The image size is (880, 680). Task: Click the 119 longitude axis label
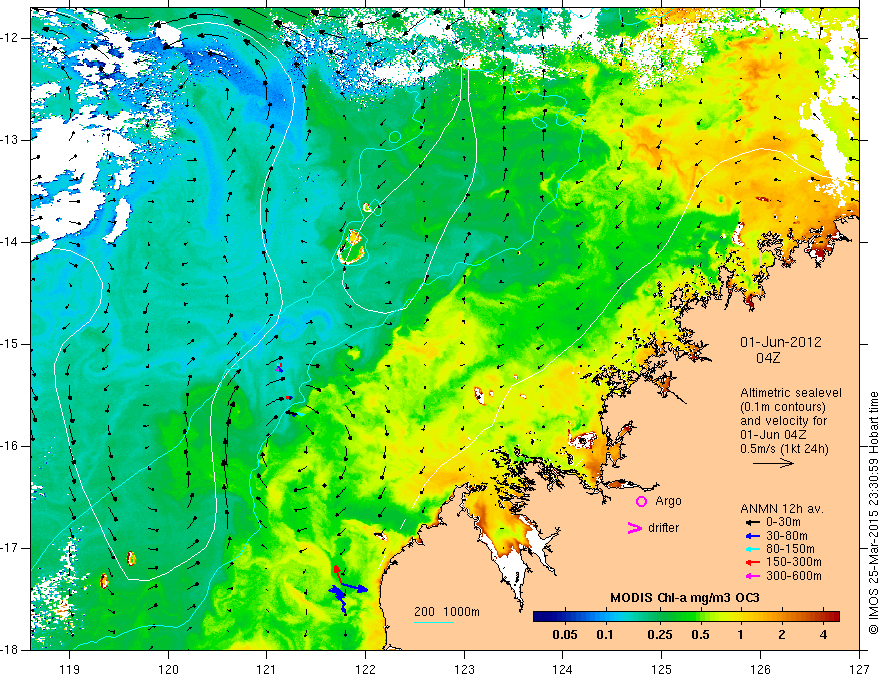(70, 670)
